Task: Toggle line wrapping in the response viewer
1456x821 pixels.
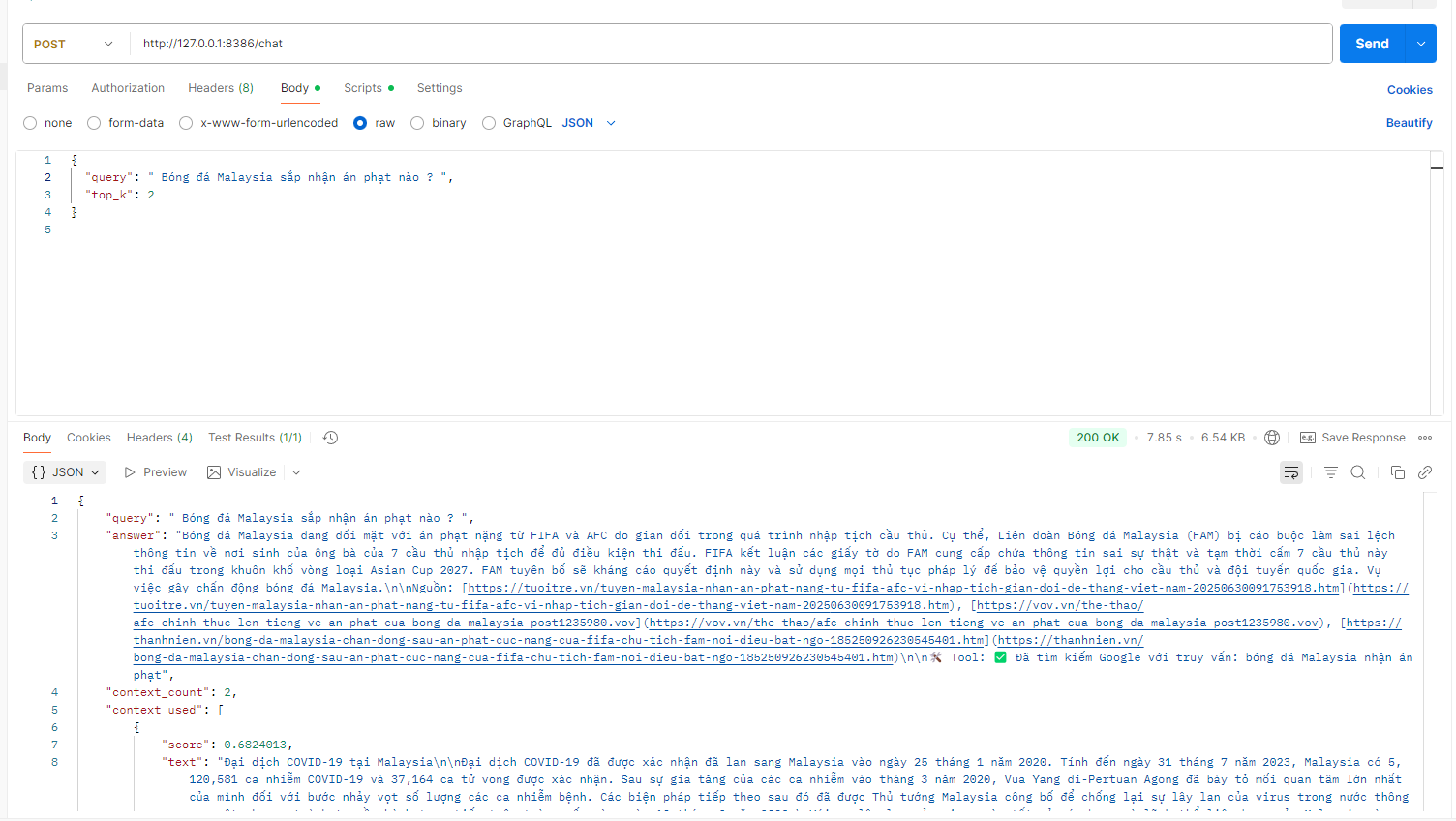Action: point(1291,471)
